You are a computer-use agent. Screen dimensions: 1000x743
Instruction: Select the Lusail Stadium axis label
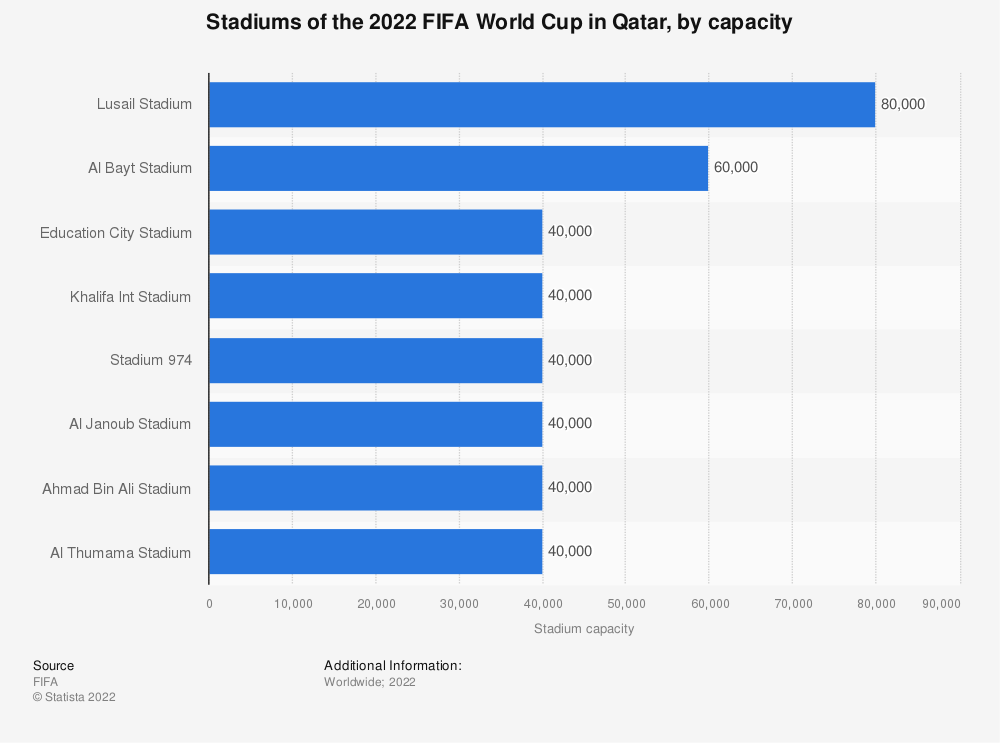pos(144,104)
